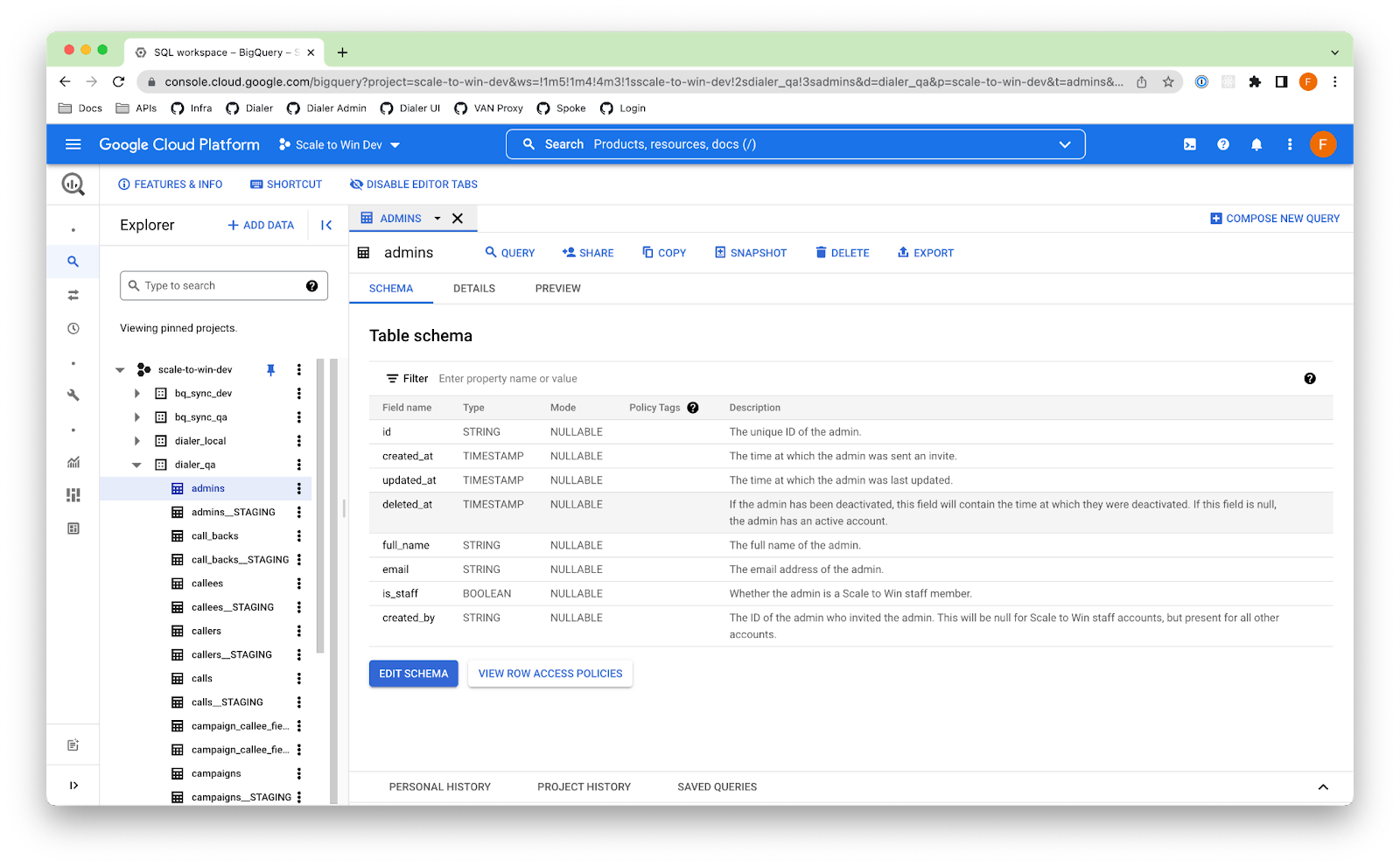Open the SHORTCUT link

[286, 185]
